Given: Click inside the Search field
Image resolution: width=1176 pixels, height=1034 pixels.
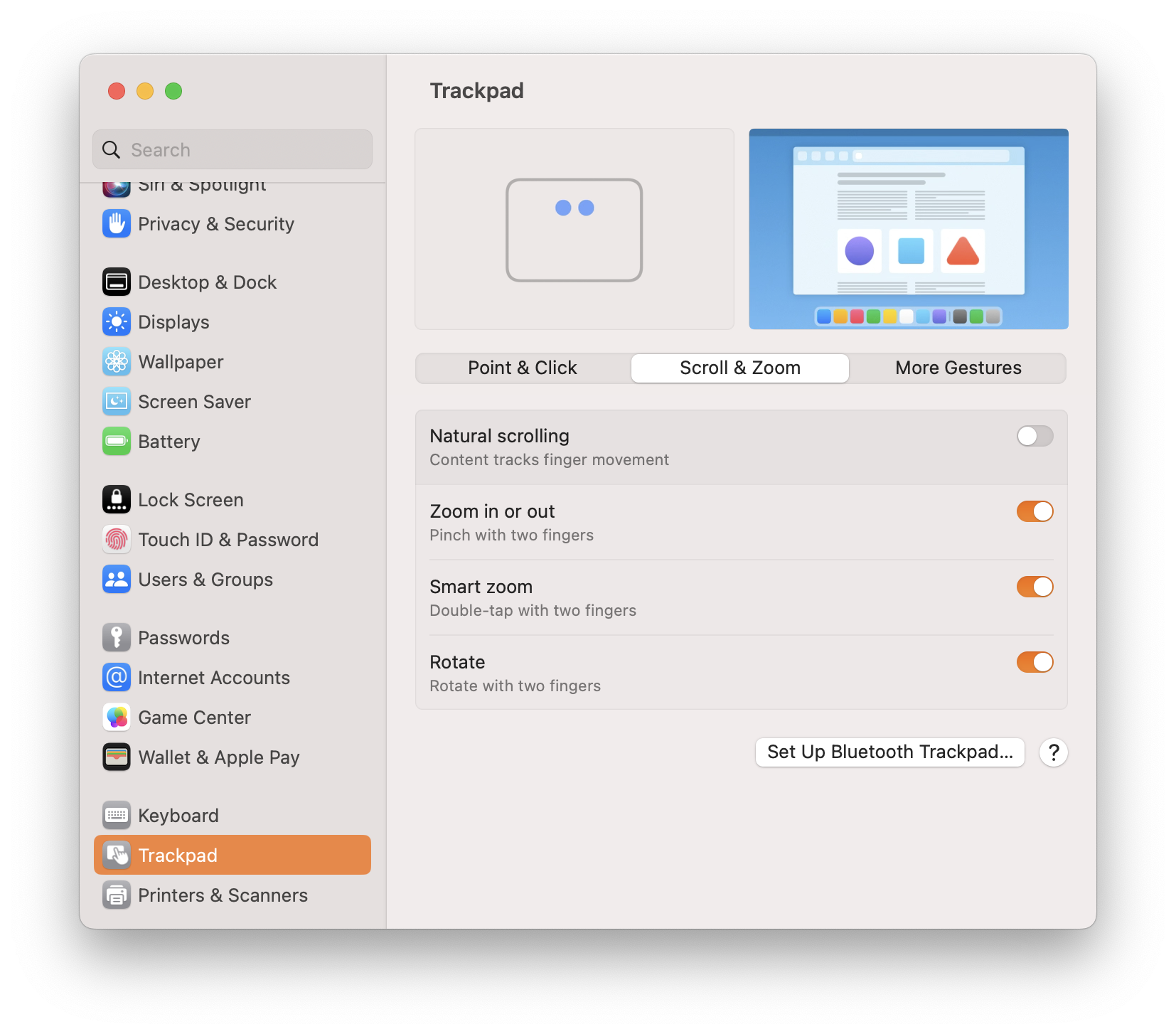Looking at the screenshot, I should click(232, 149).
